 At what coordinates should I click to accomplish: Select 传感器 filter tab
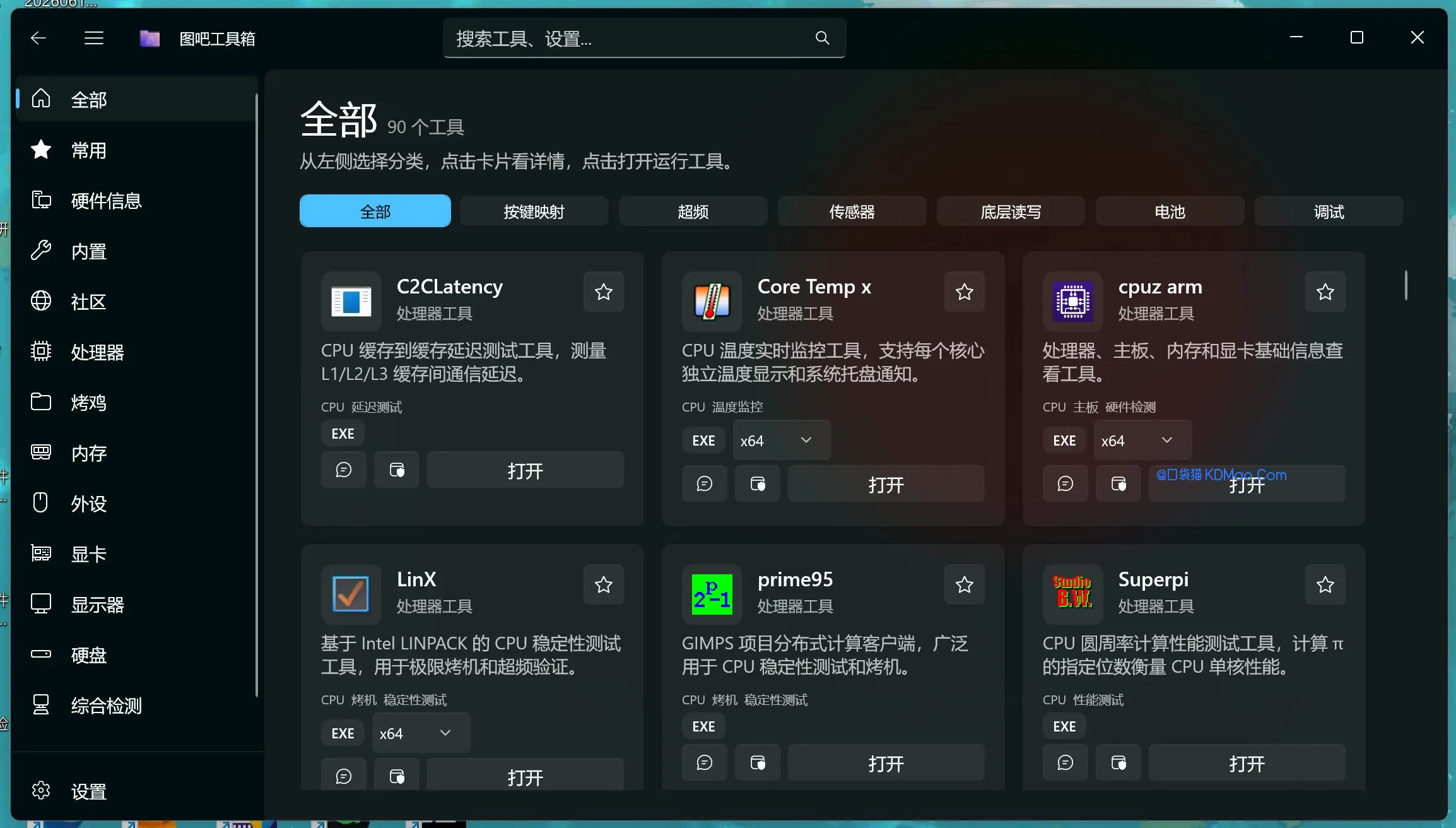[x=852, y=211]
